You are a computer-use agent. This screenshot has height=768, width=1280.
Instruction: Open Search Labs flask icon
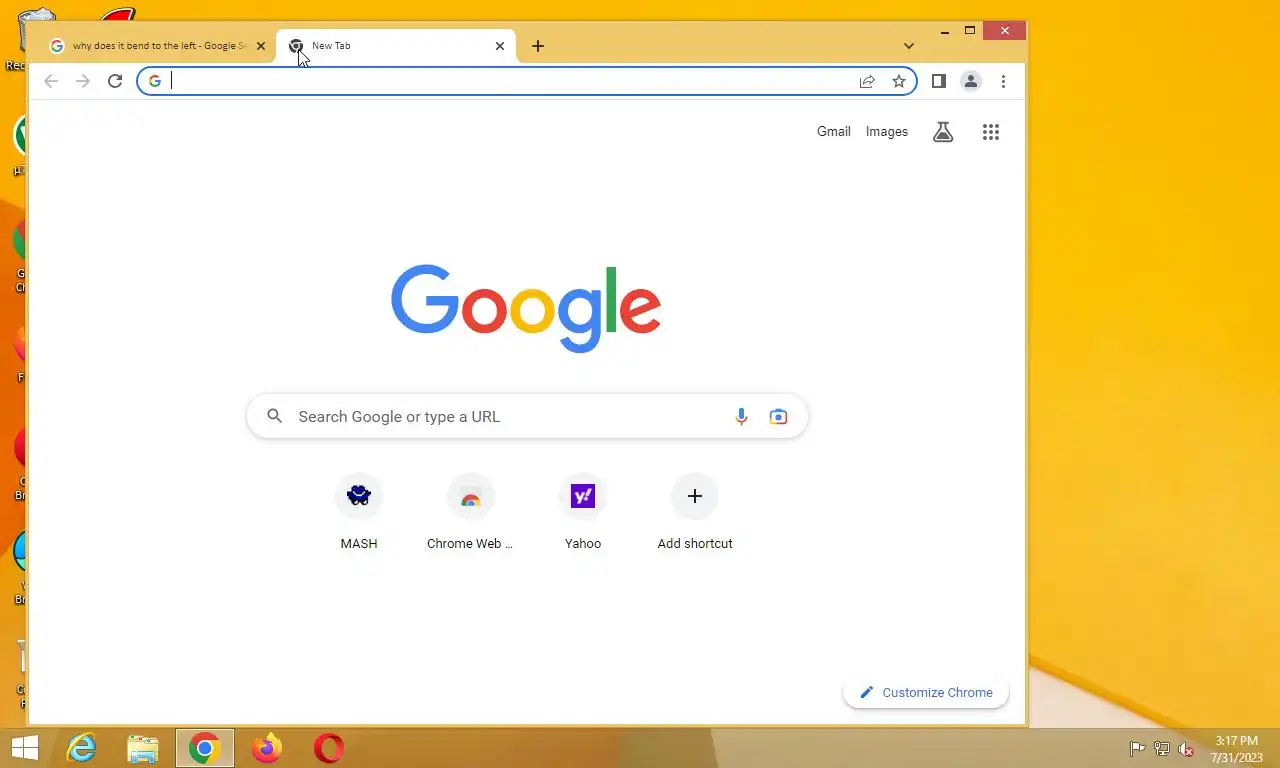[x=943, y=132]
